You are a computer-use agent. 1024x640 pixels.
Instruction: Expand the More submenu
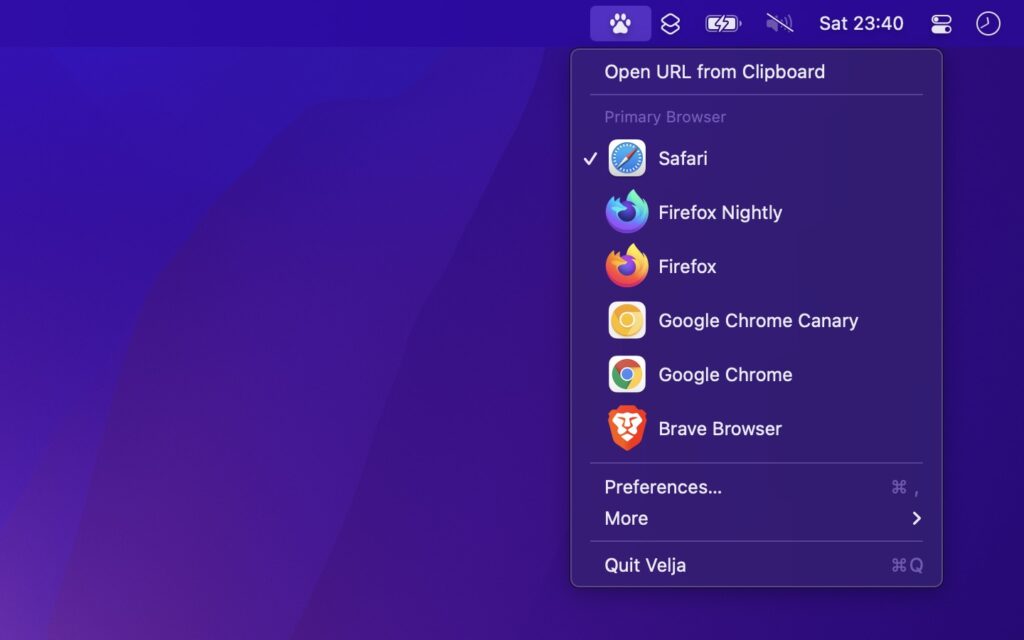pos(756,519)
